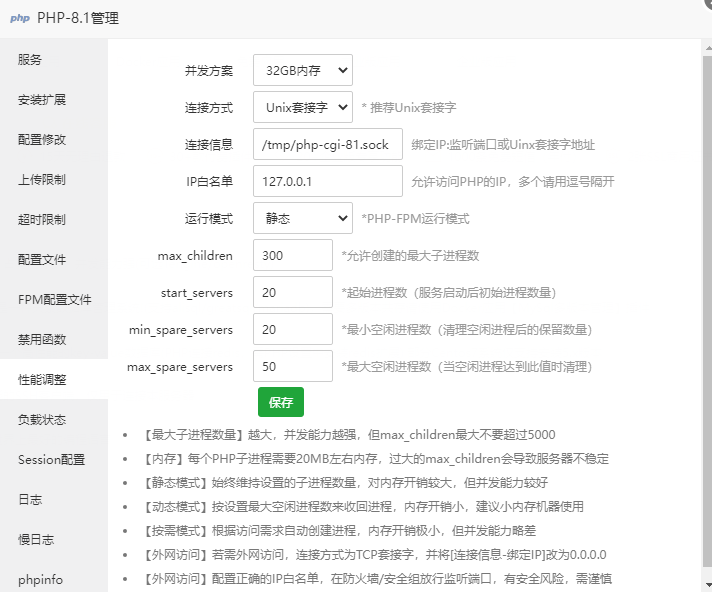The width and height of the screenshot is (712, 592).
Task: Click the 允许创建的最大子进程数 hint
Action: coord(410,256)
